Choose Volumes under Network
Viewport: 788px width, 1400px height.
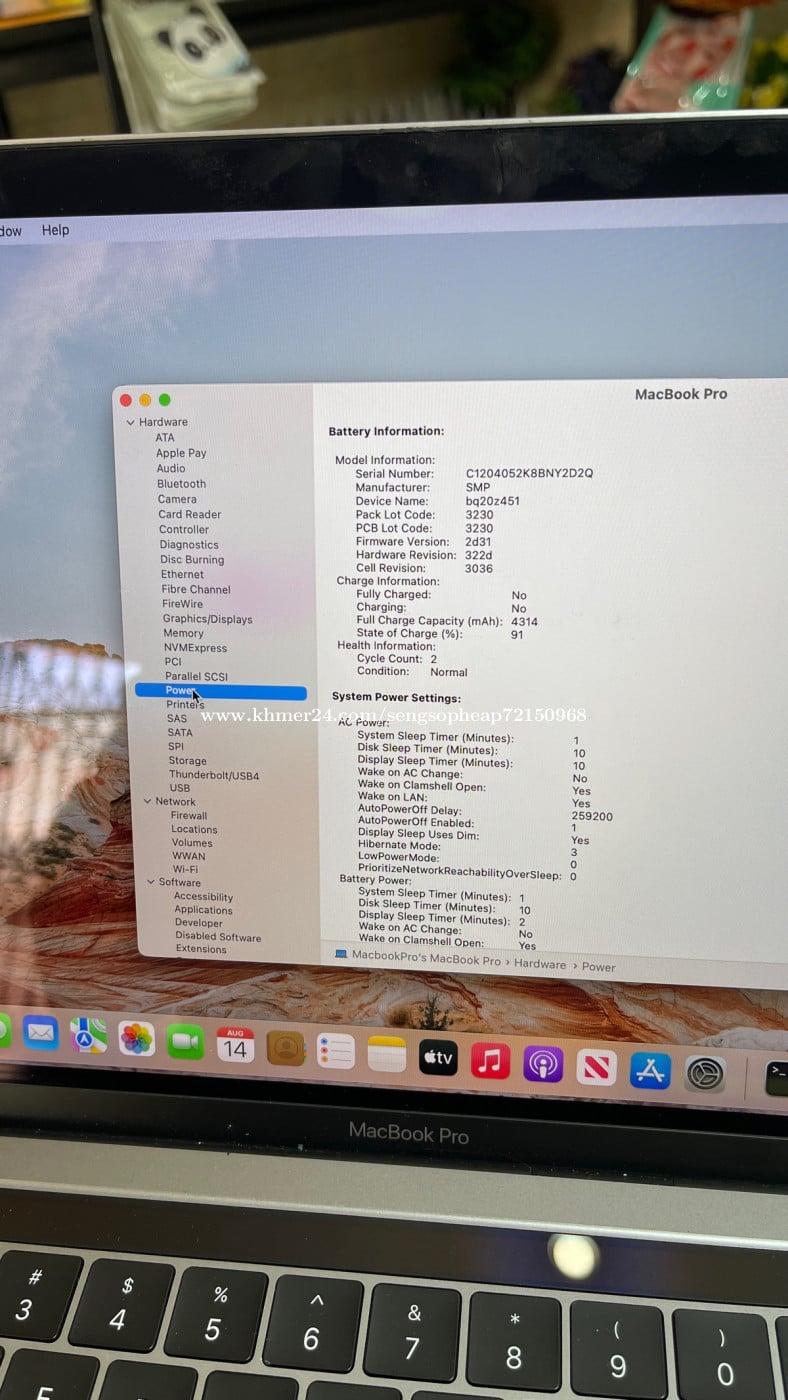coord(192,843)
